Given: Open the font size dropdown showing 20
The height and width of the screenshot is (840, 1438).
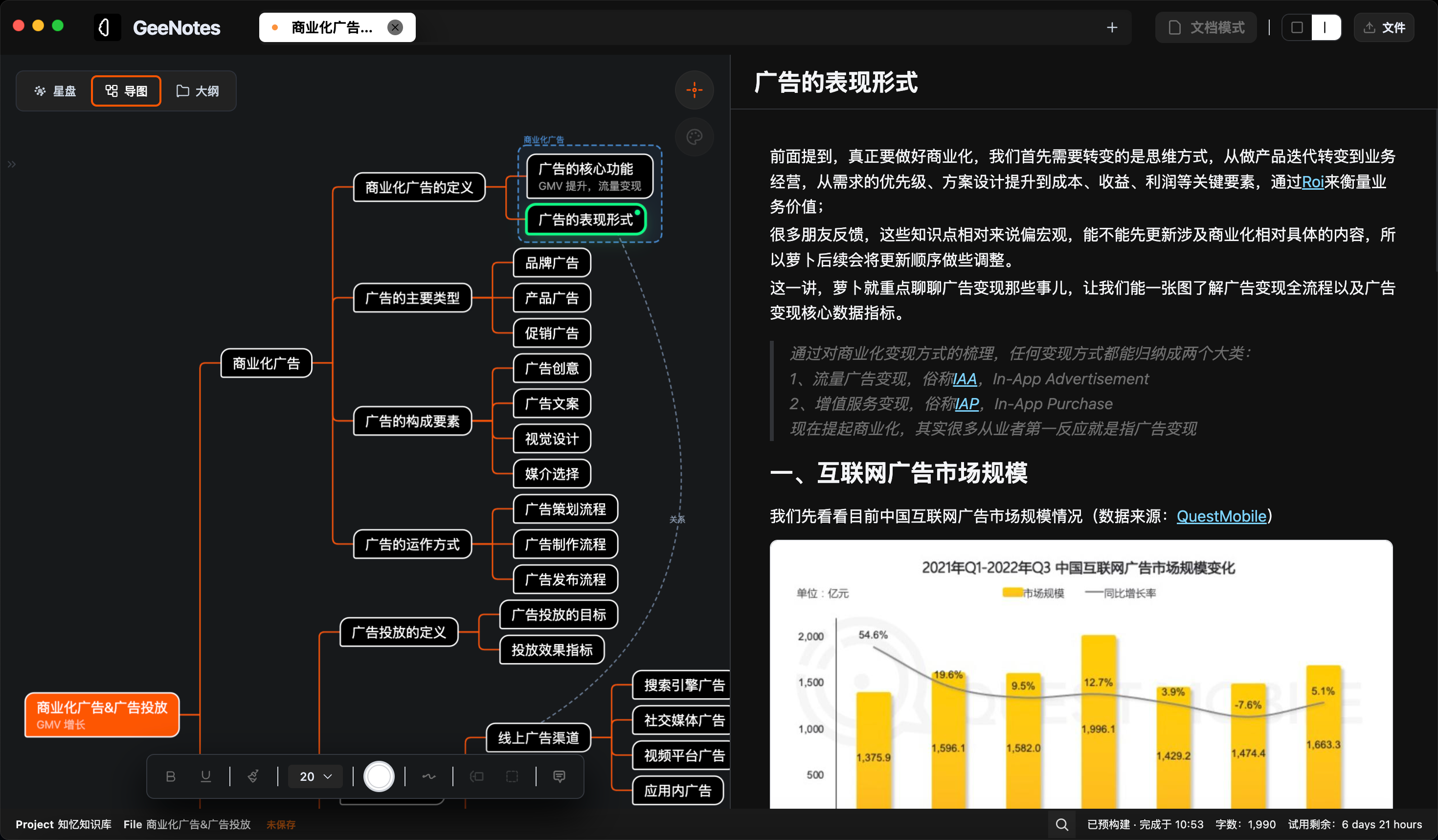Looking at the screenshot, I should [x=315, y=776].
